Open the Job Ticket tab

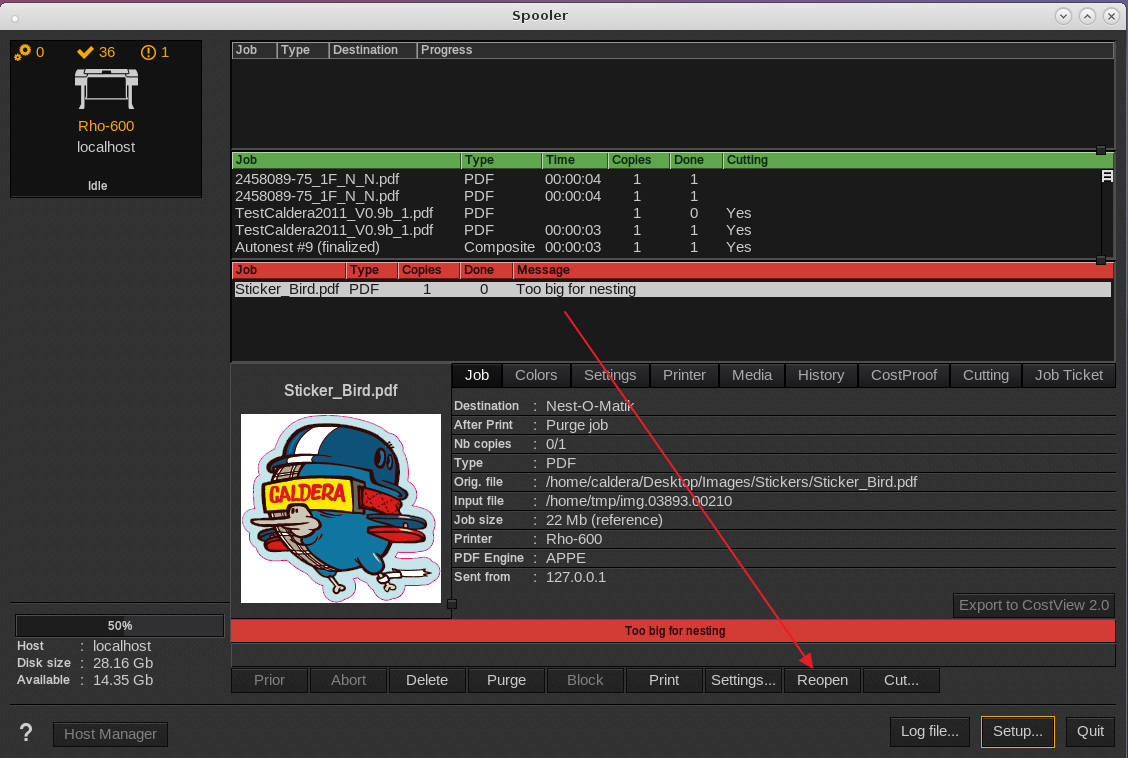click(x=1069, y=375)
